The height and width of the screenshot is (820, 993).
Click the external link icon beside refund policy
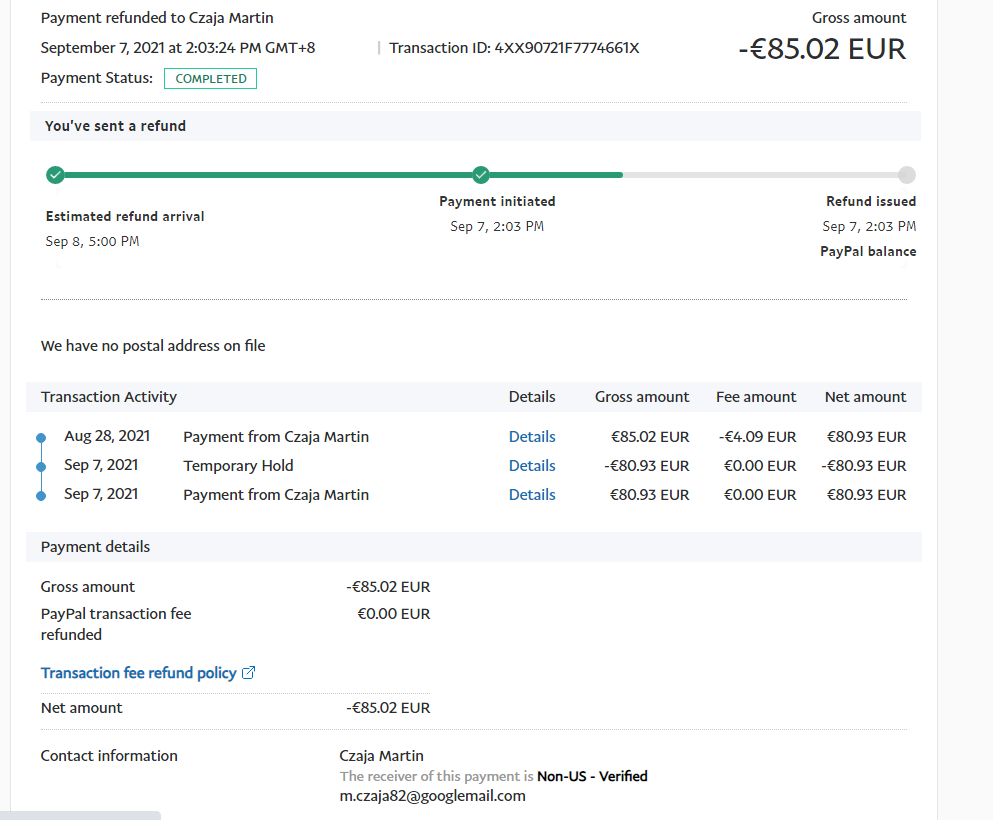click(x=249, y=673)
